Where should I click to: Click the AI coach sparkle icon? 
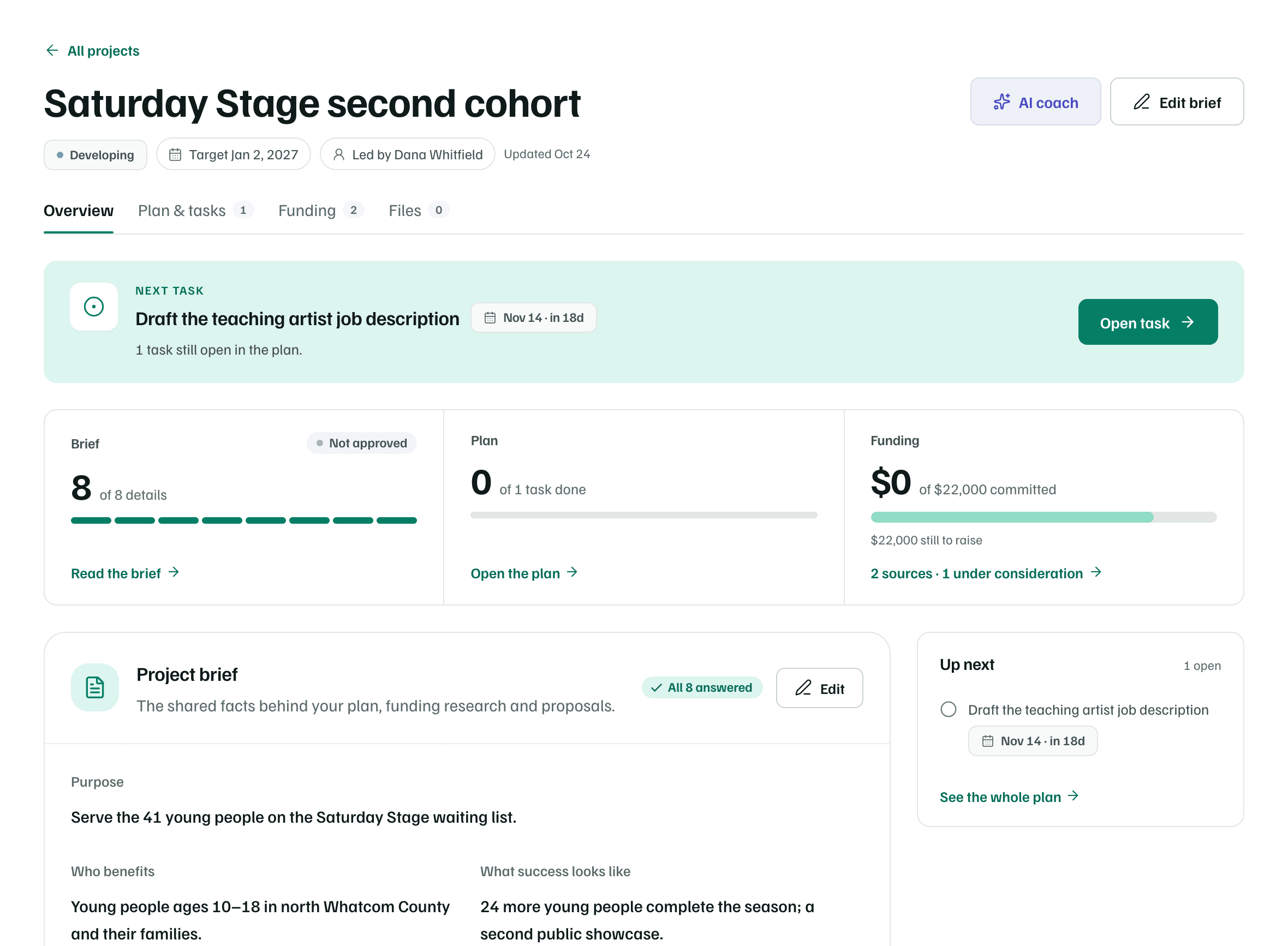pos(1001,102)
